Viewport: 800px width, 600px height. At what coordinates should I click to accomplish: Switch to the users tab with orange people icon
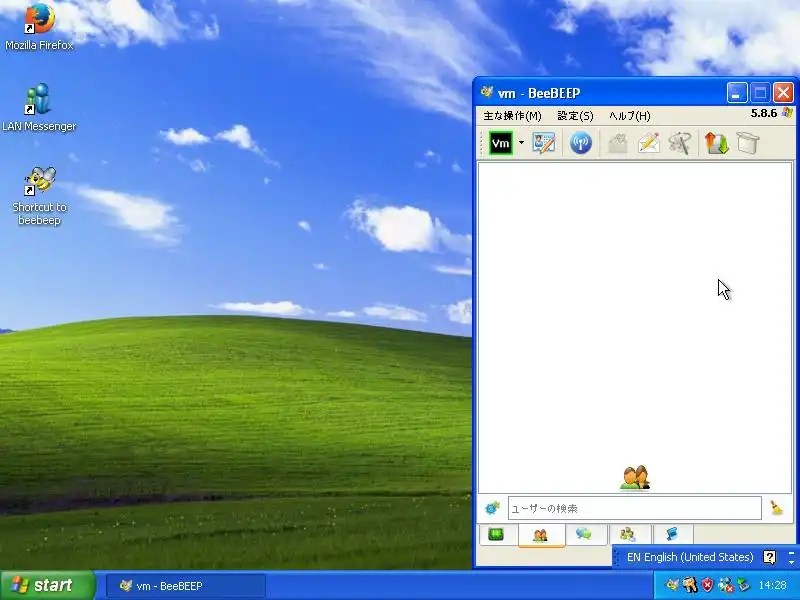pos(541,535)
